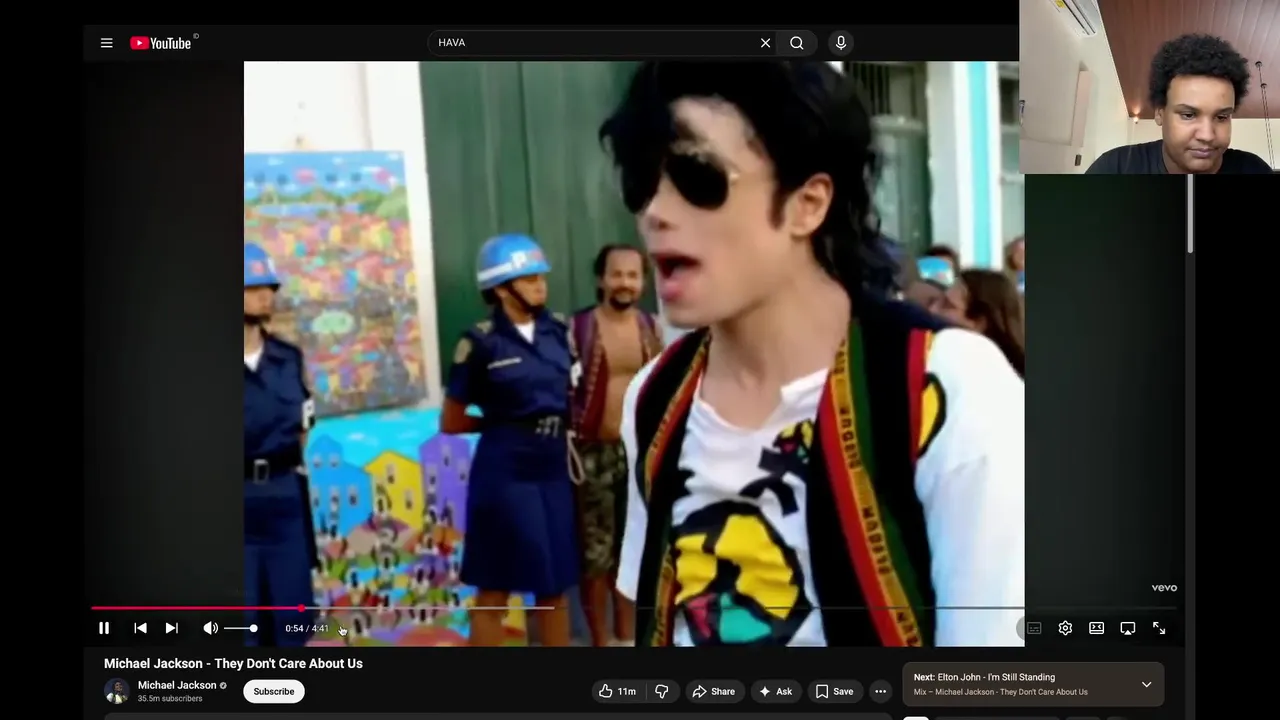Go to YouTube home via logo
This screenshot has width=1280, height=720.
[161, 43]
